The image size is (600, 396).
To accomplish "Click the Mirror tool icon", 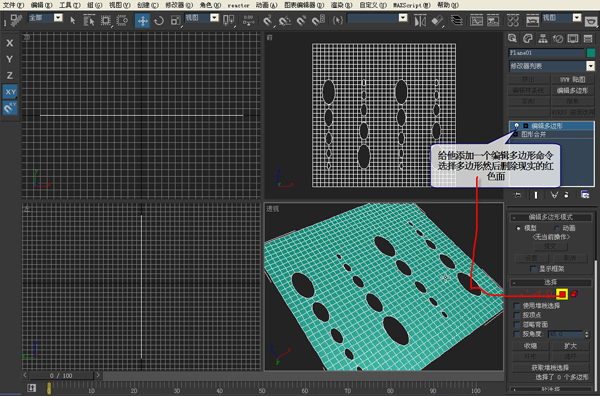I will 420,20.
